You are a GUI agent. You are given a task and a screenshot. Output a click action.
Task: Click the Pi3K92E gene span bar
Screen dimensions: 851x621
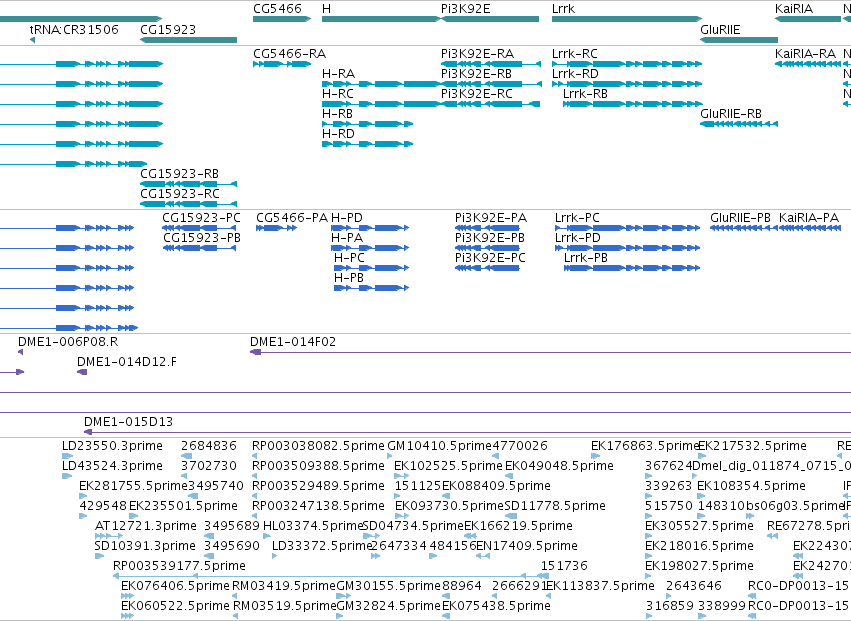[x=490, y=19]
